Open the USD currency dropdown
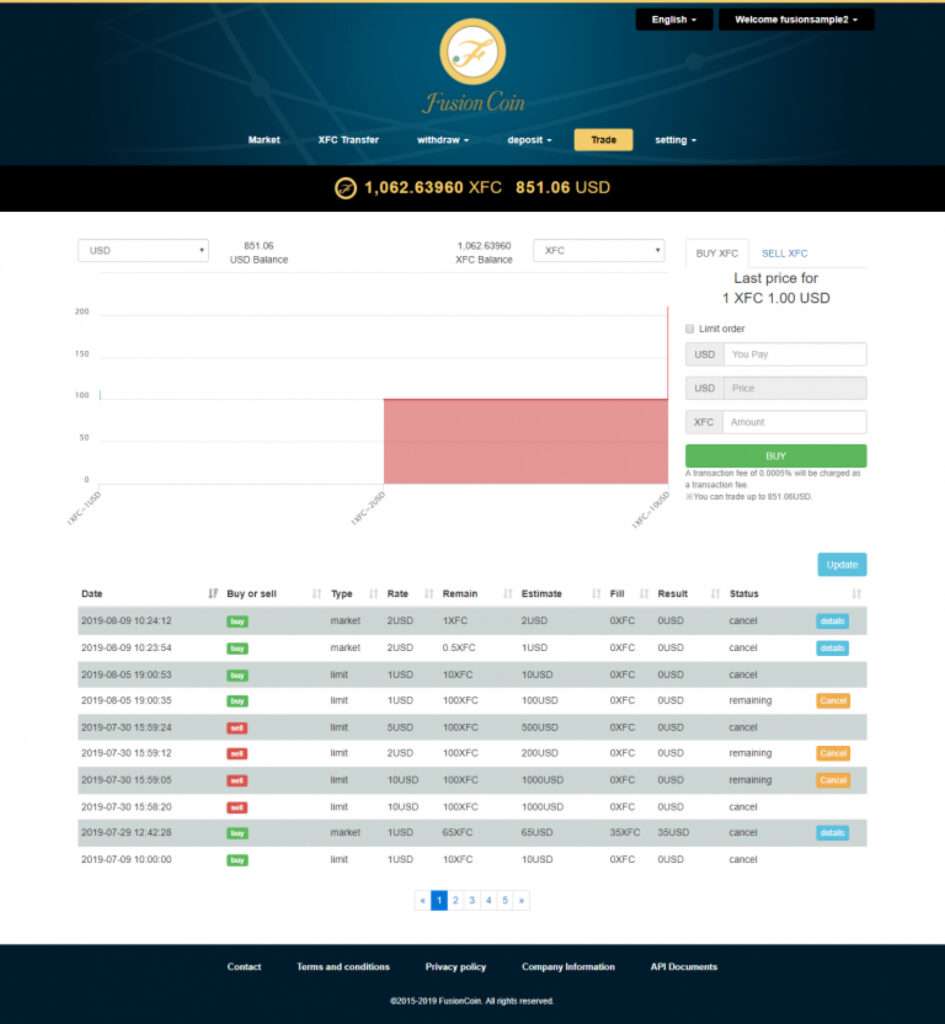The height and width of the screenshot is (1024, 945). 143,251
